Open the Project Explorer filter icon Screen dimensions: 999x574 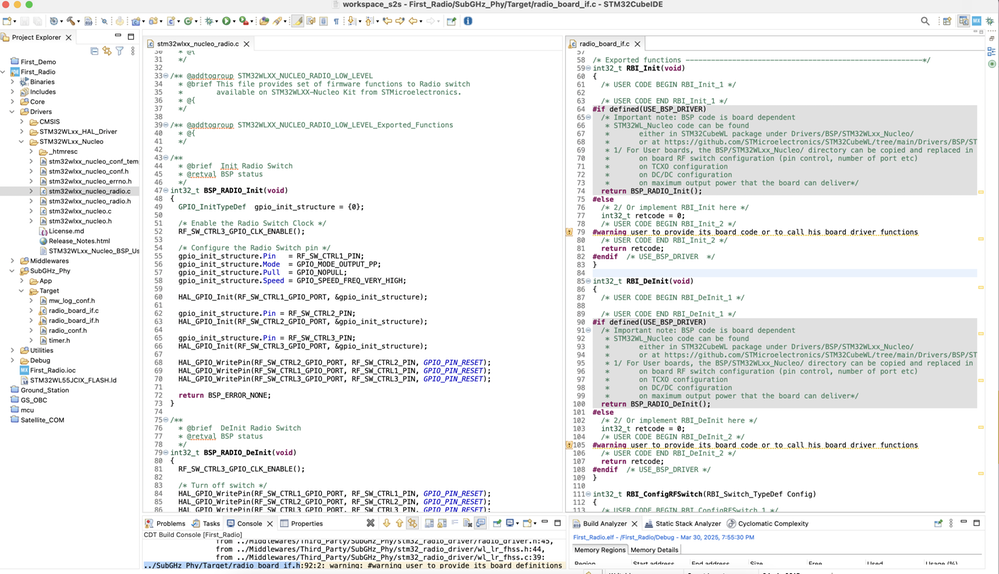point(119,50)
